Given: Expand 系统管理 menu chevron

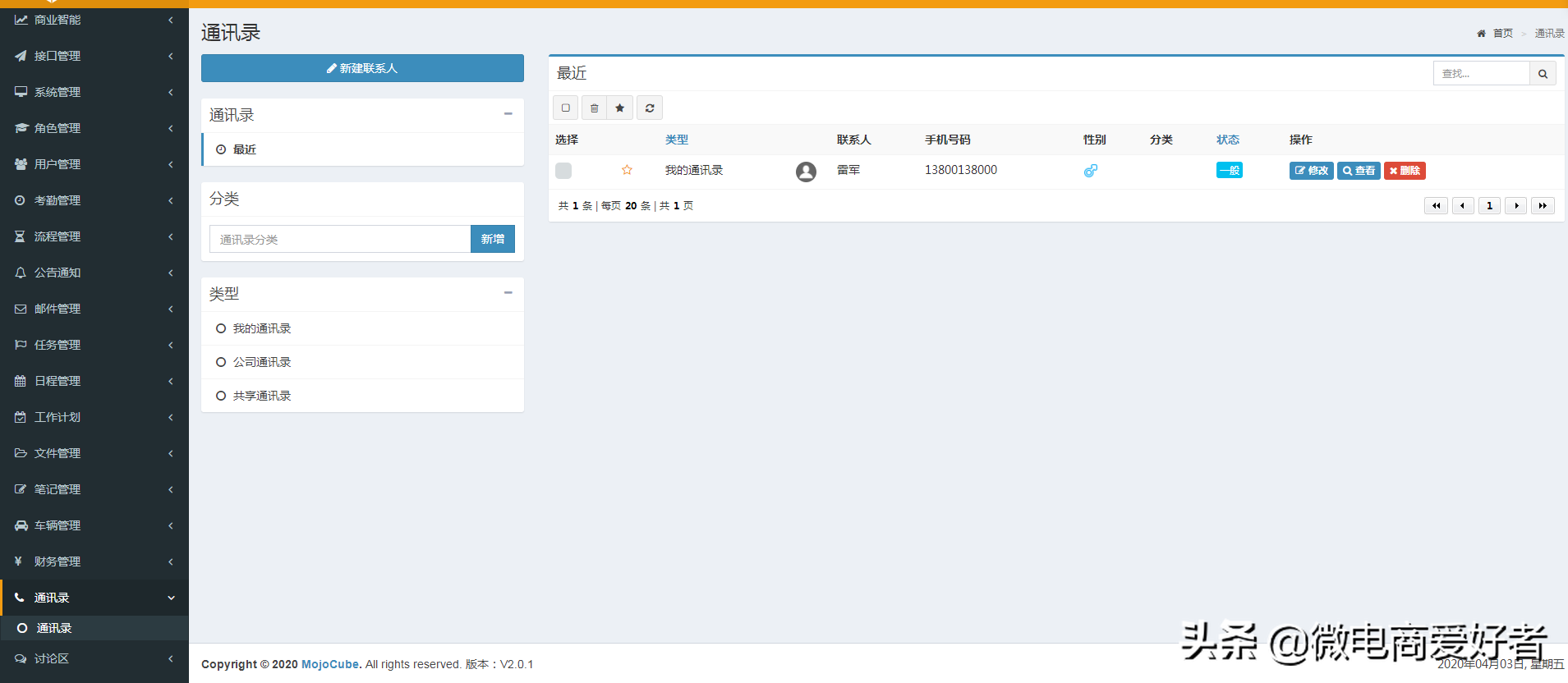Looking at the screenshot, I should click(x=171, y=92).
